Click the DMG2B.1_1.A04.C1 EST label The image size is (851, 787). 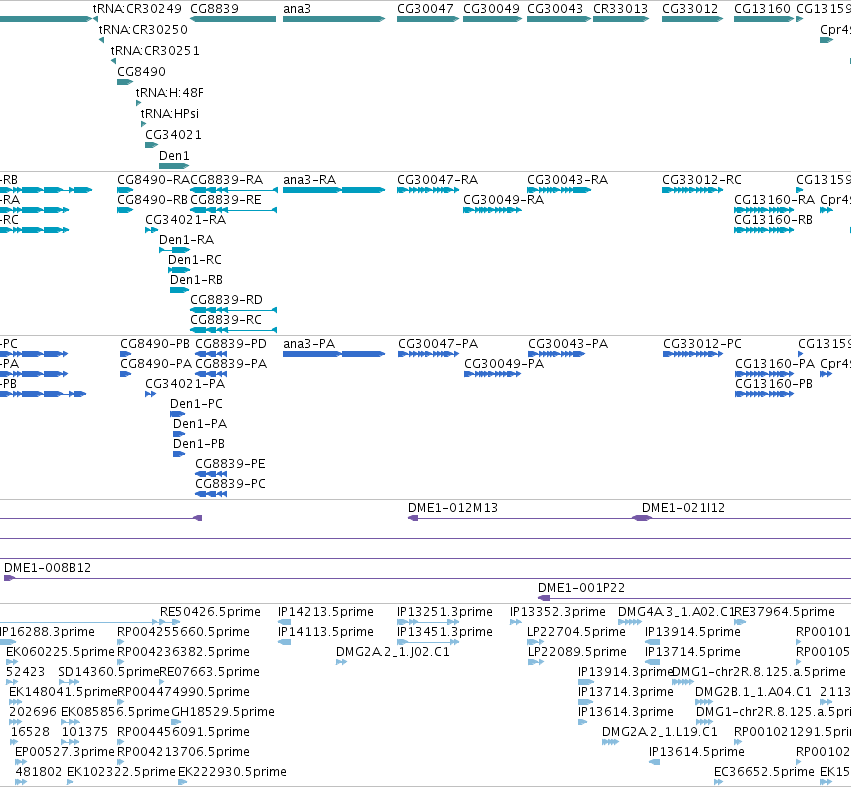[753, 692]
